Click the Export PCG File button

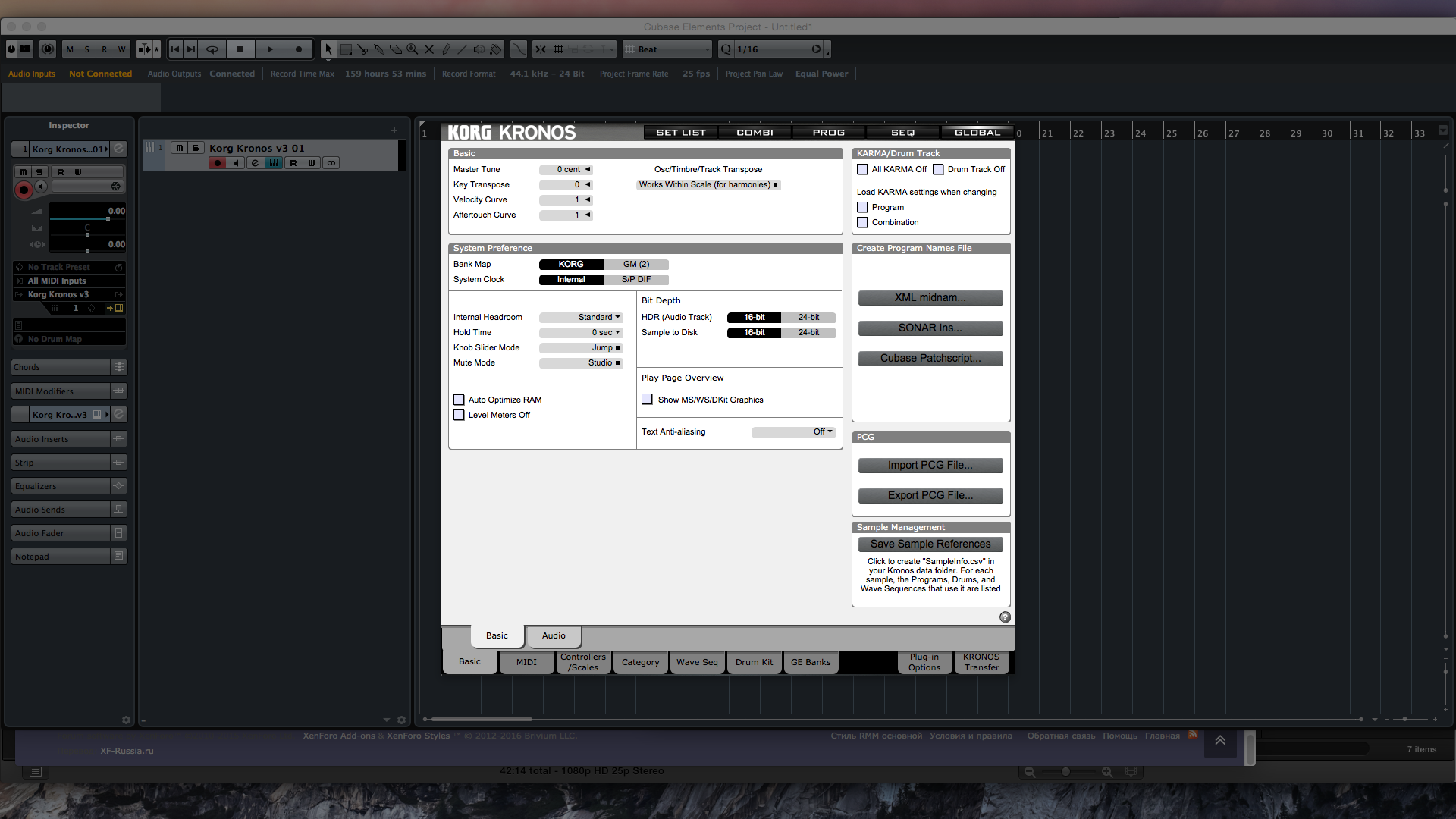click(x=930, y=496)
